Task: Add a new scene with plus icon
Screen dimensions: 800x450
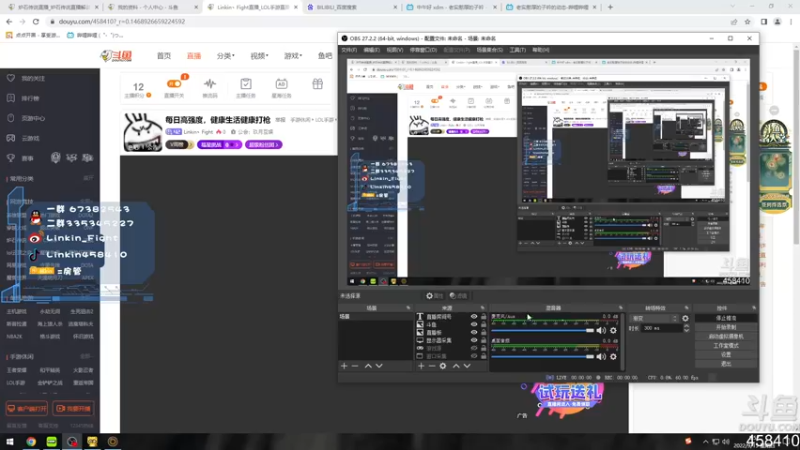Action: click(x=344, y=366)
